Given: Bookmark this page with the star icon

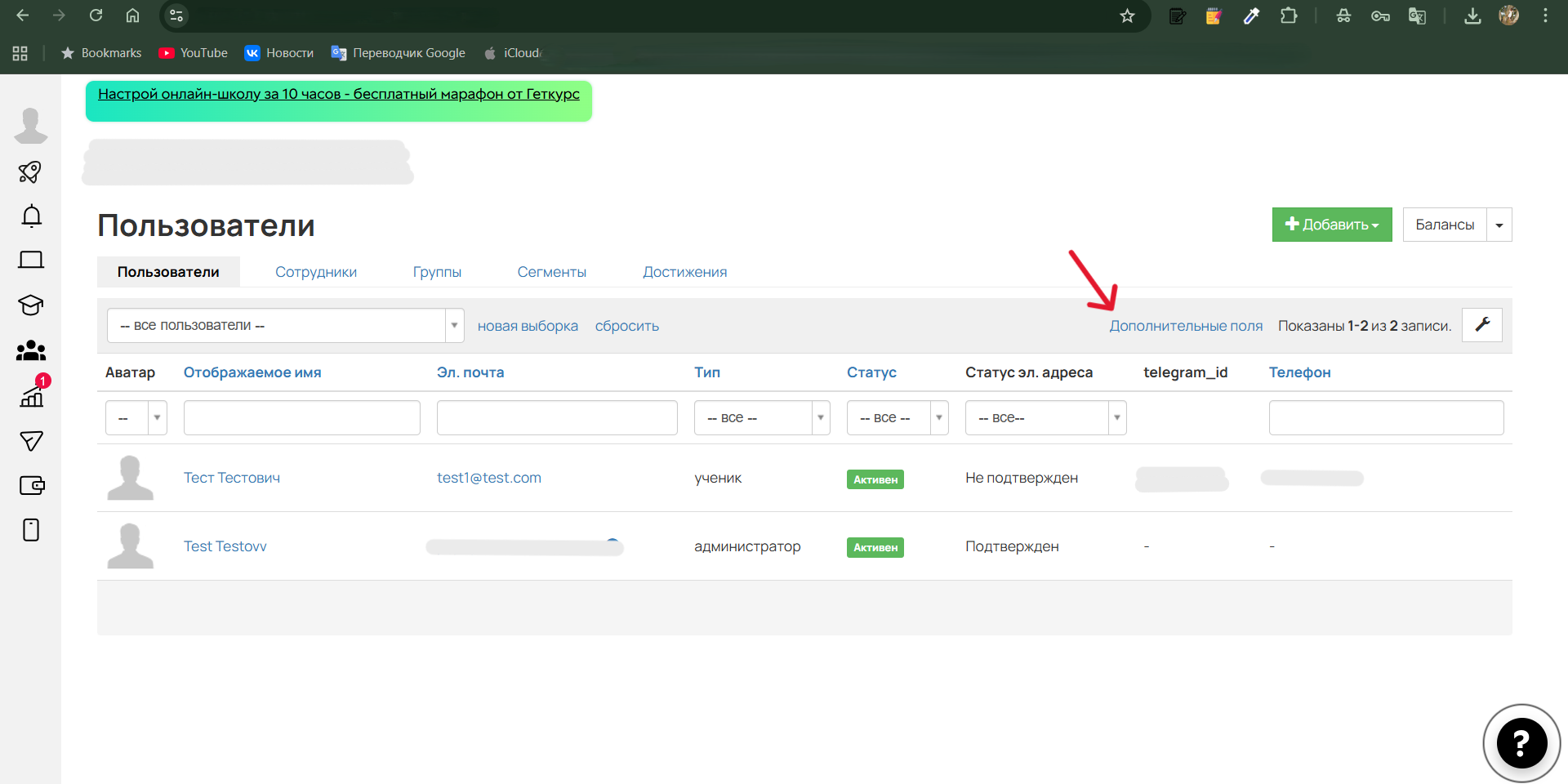Looking at the screenshot, I should pos(1127,16).
